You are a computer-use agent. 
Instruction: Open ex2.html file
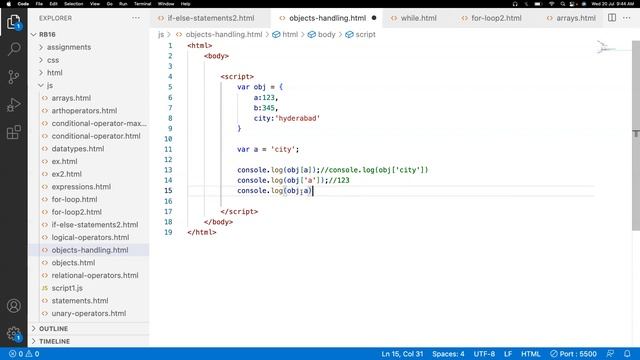[89, 174]
